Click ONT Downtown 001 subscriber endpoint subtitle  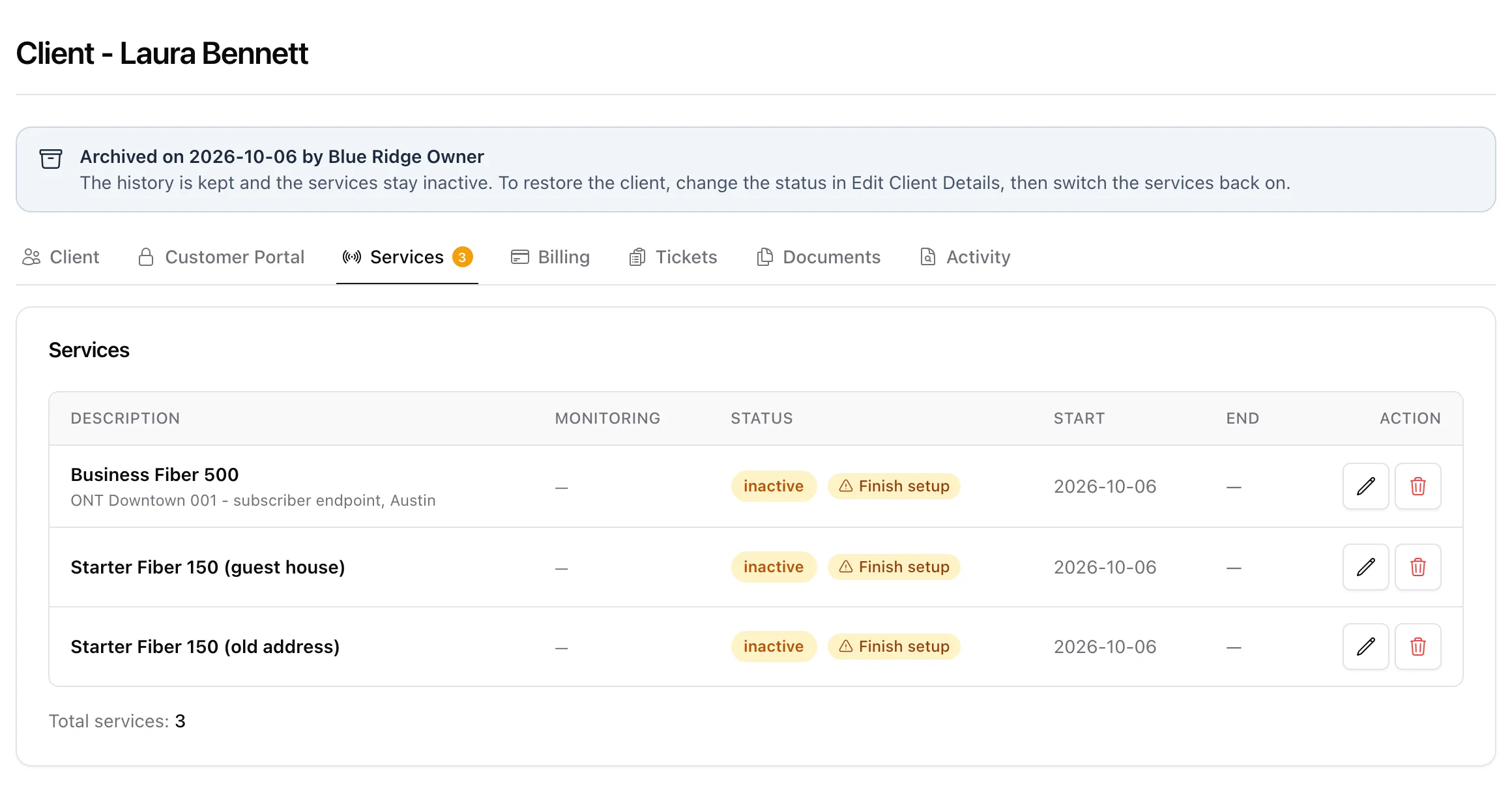pyautogui.click(x=253, y=501)
